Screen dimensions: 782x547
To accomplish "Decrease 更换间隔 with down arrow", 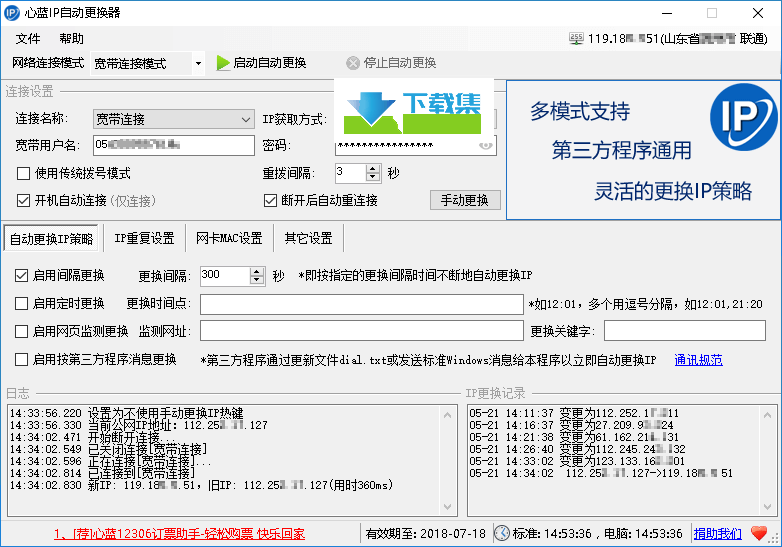I will tap(256, 280).
